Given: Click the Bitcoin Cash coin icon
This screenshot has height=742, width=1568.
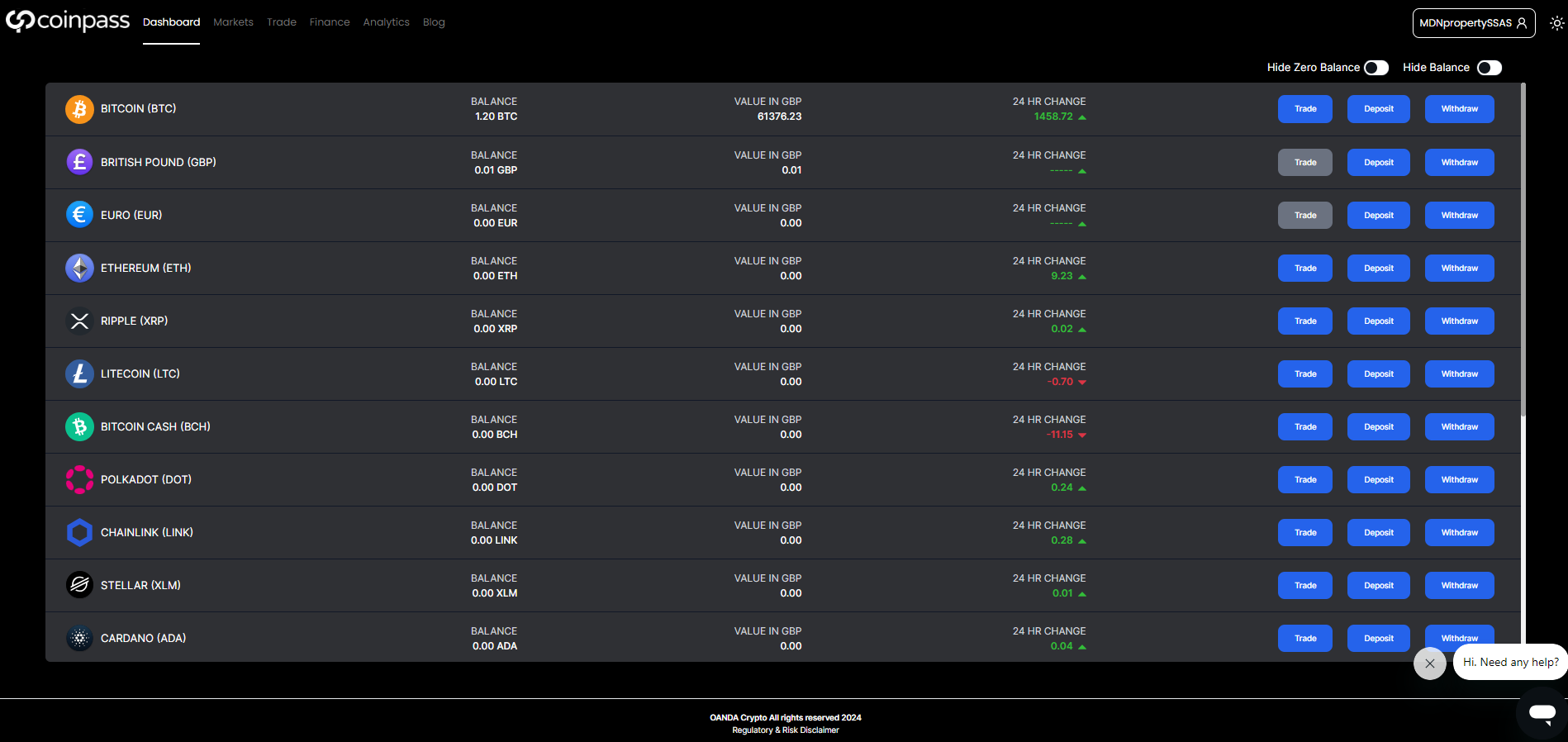Looking at the screenshot, I should click(79, 426).
